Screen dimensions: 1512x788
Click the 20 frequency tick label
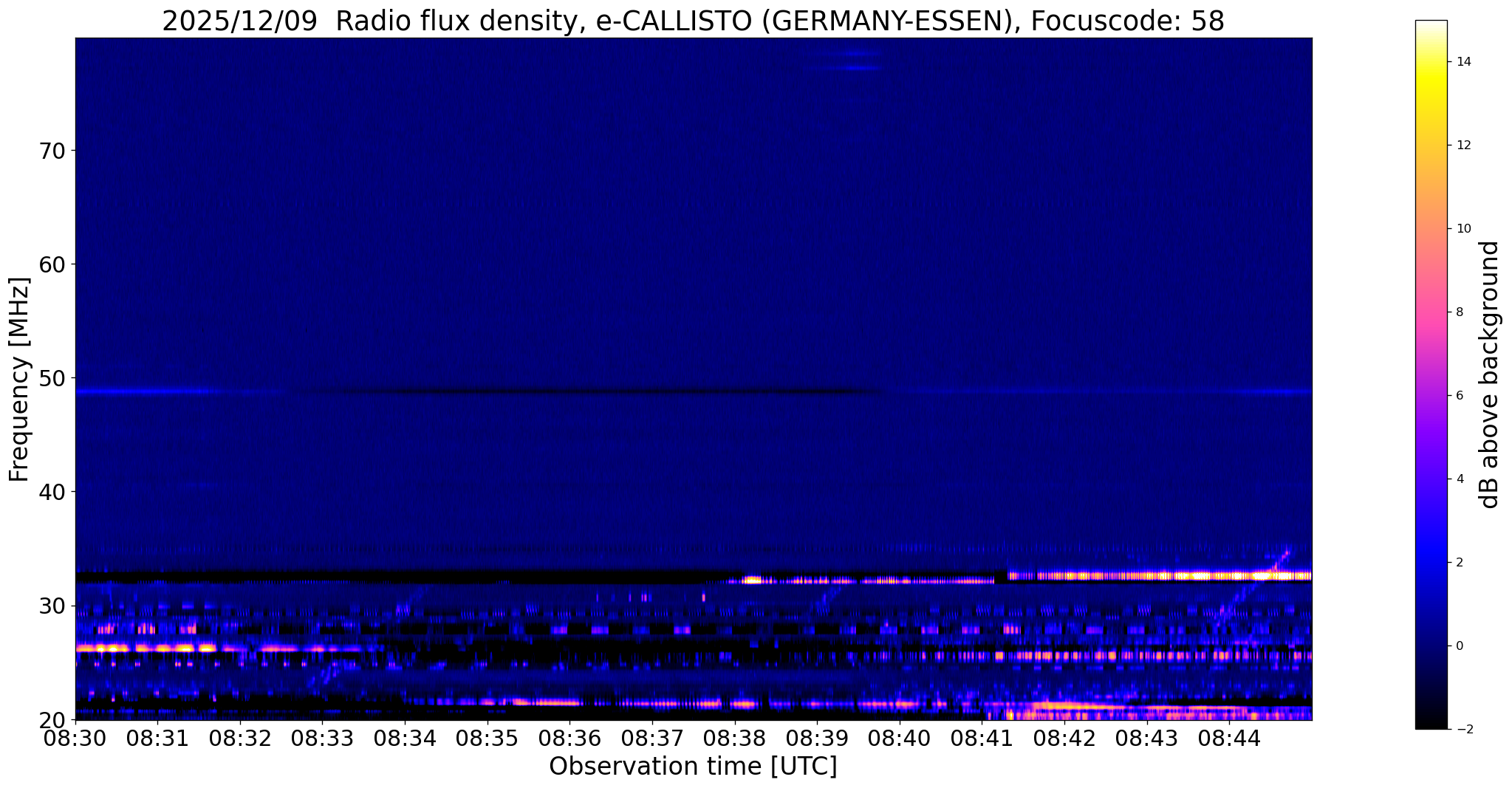tap(51, 719)
